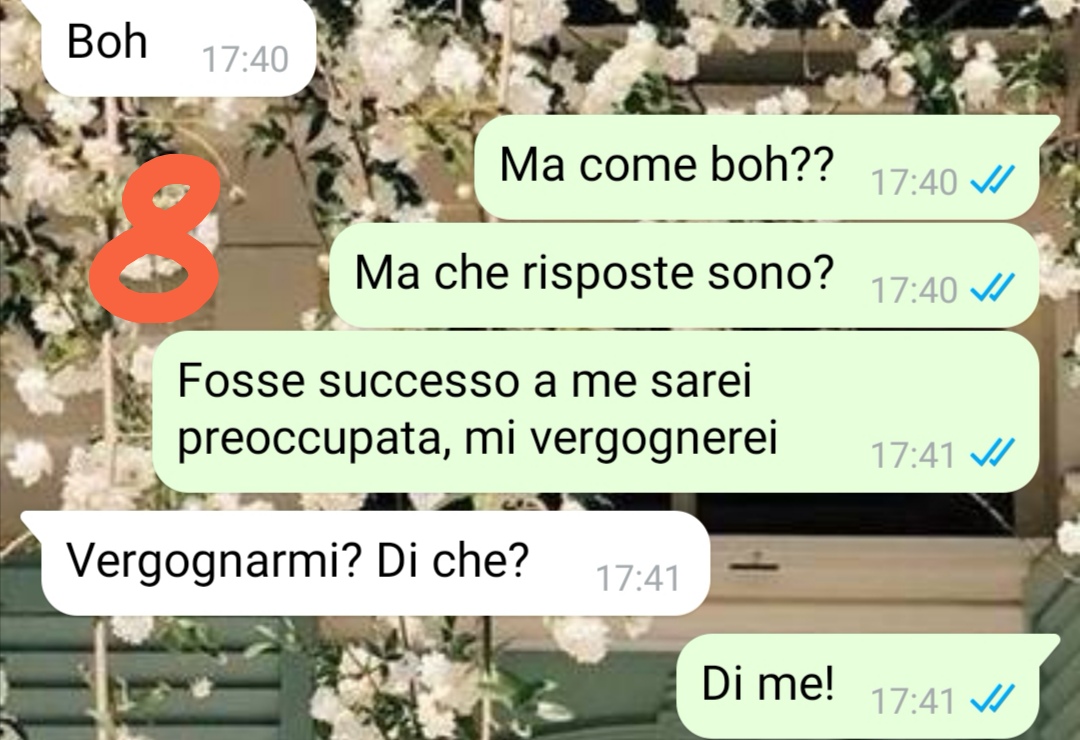Click blue double check on "Ma che risposte sono?"
The image size is (1080, 740).
point(992,289)
